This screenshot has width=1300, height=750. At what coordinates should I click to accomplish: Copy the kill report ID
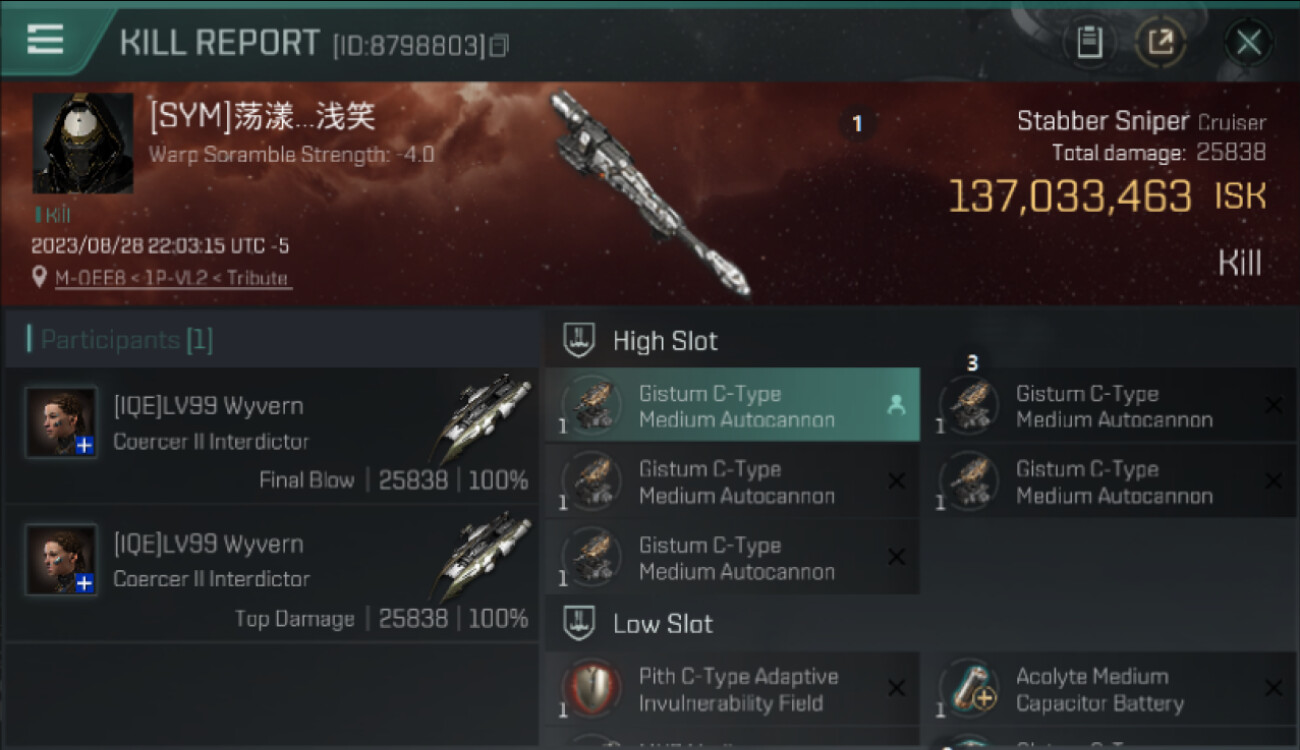[x=499, y=45]
